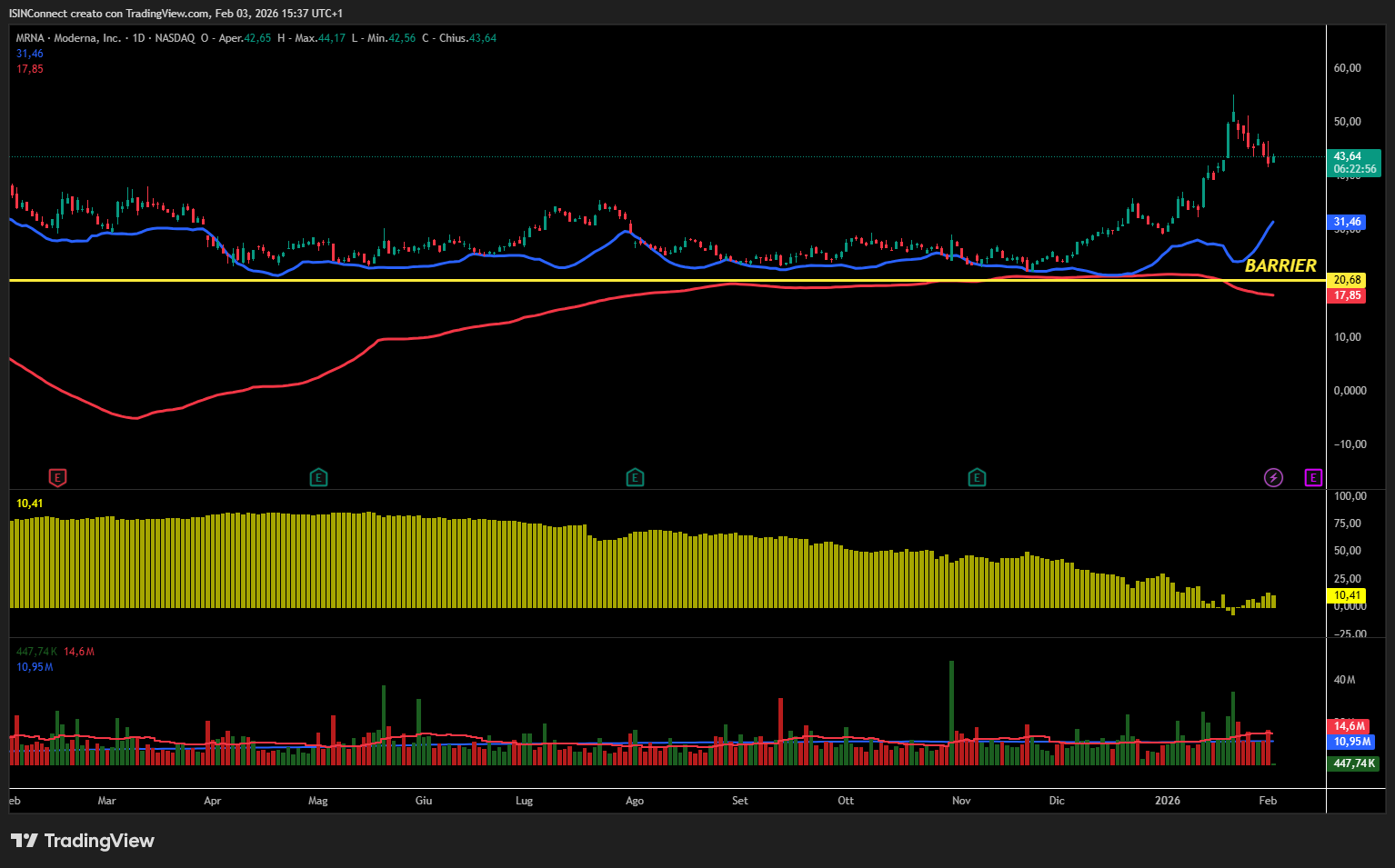The image size is (1395, 868).
Task: Click the current price label 43,64
Action: 1348,156
